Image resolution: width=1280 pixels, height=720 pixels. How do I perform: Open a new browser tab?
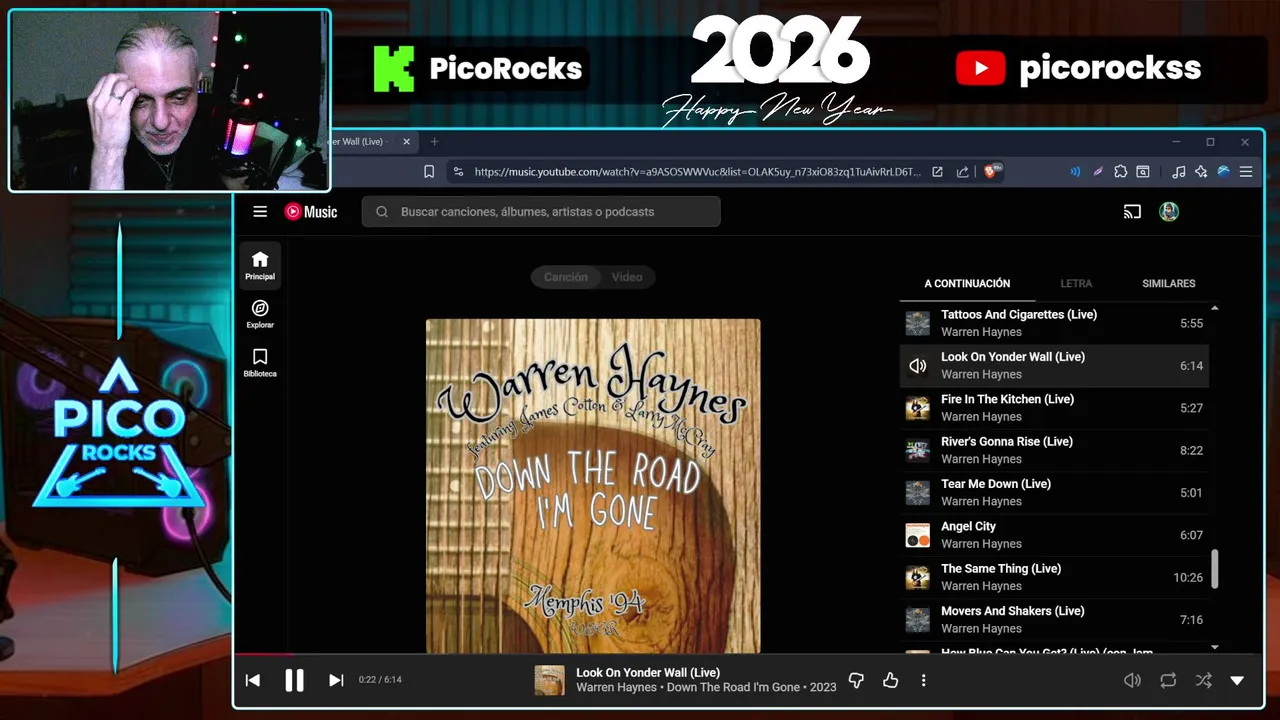click(434, 142)
